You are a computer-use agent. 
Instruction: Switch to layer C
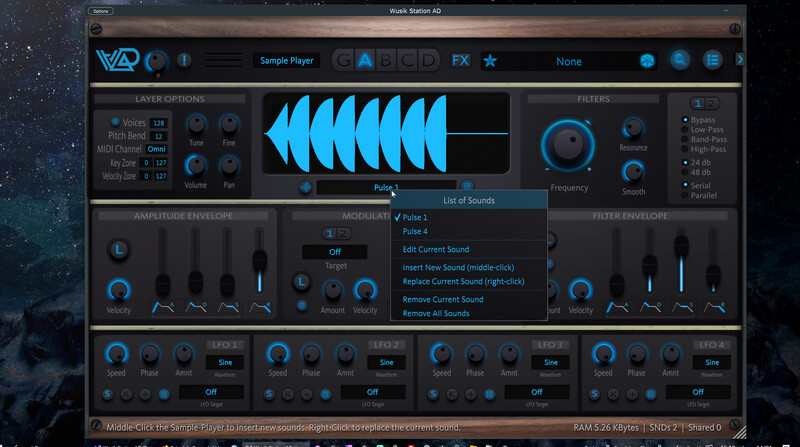tap(408, 60)
